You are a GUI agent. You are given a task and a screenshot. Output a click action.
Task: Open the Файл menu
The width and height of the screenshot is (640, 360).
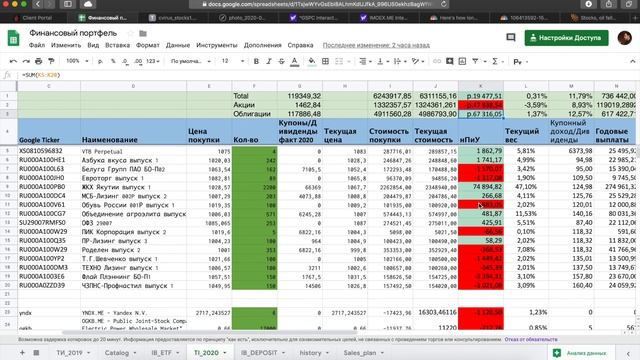37,45
